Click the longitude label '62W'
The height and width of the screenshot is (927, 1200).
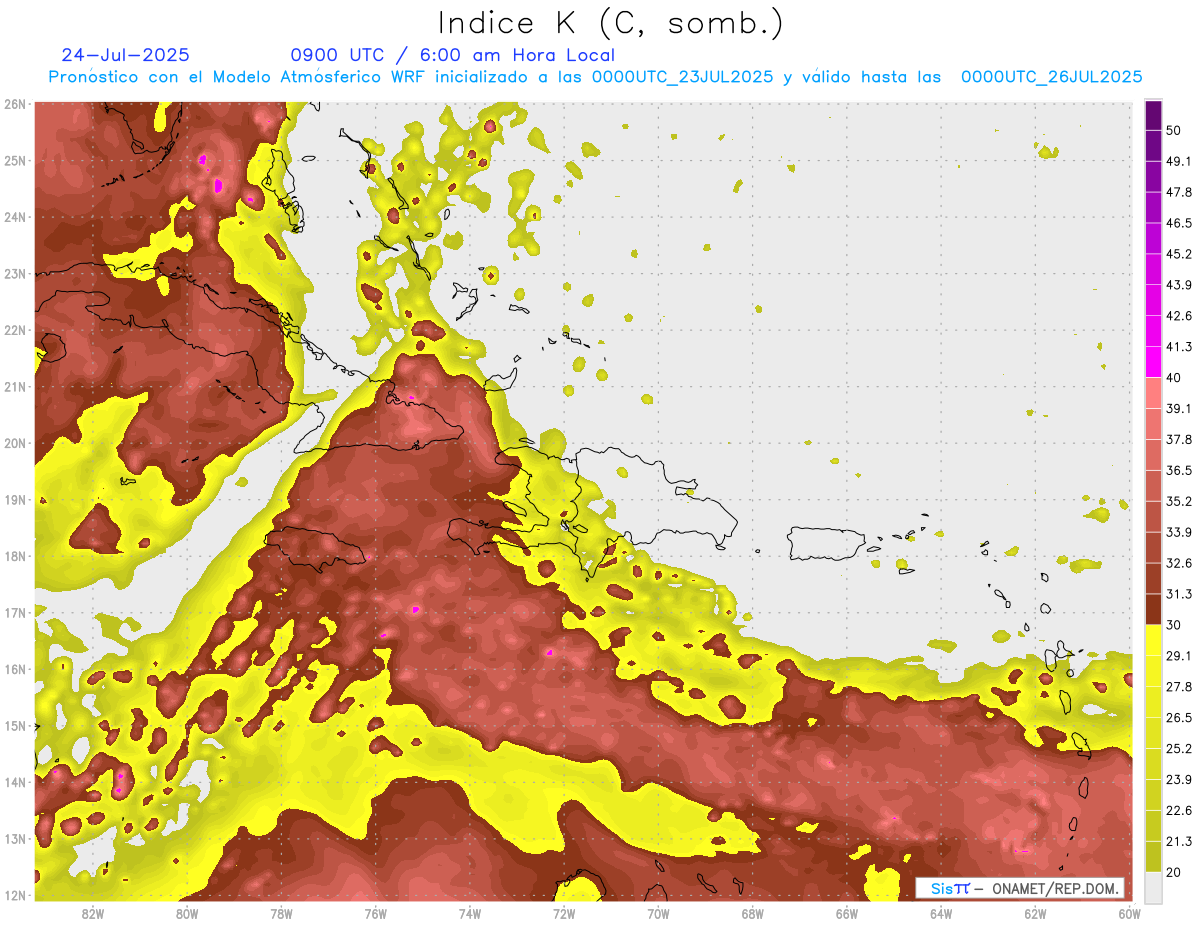[1035, 914]
